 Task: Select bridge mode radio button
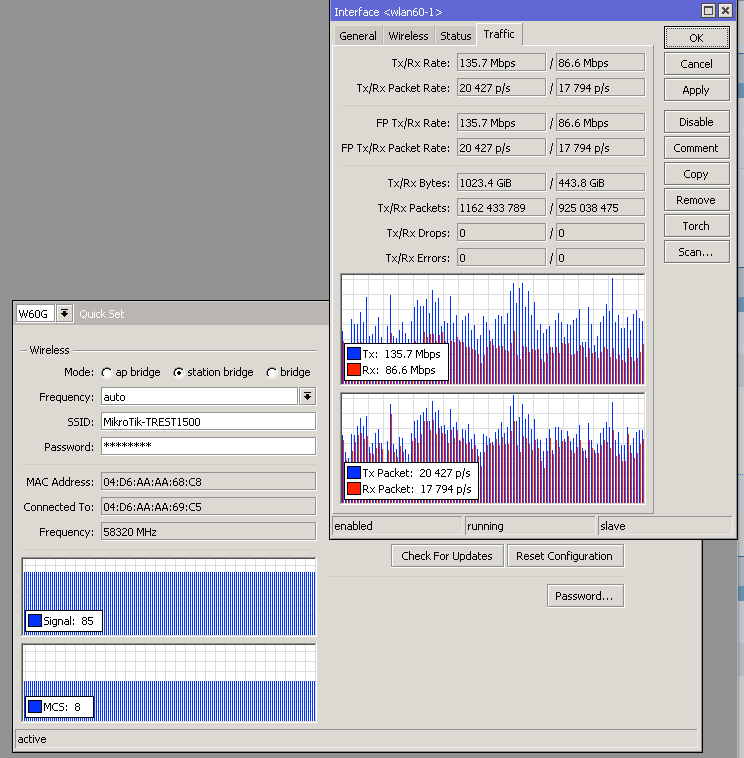tap(272, 373)
